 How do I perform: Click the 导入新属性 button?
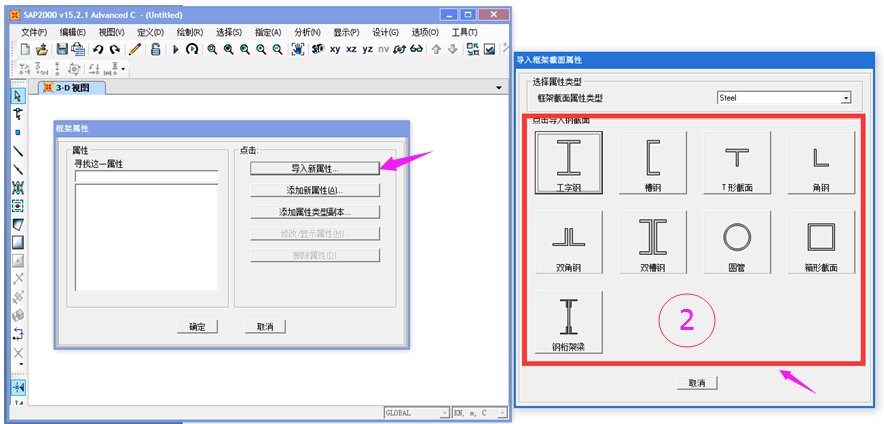click(314, 168)
